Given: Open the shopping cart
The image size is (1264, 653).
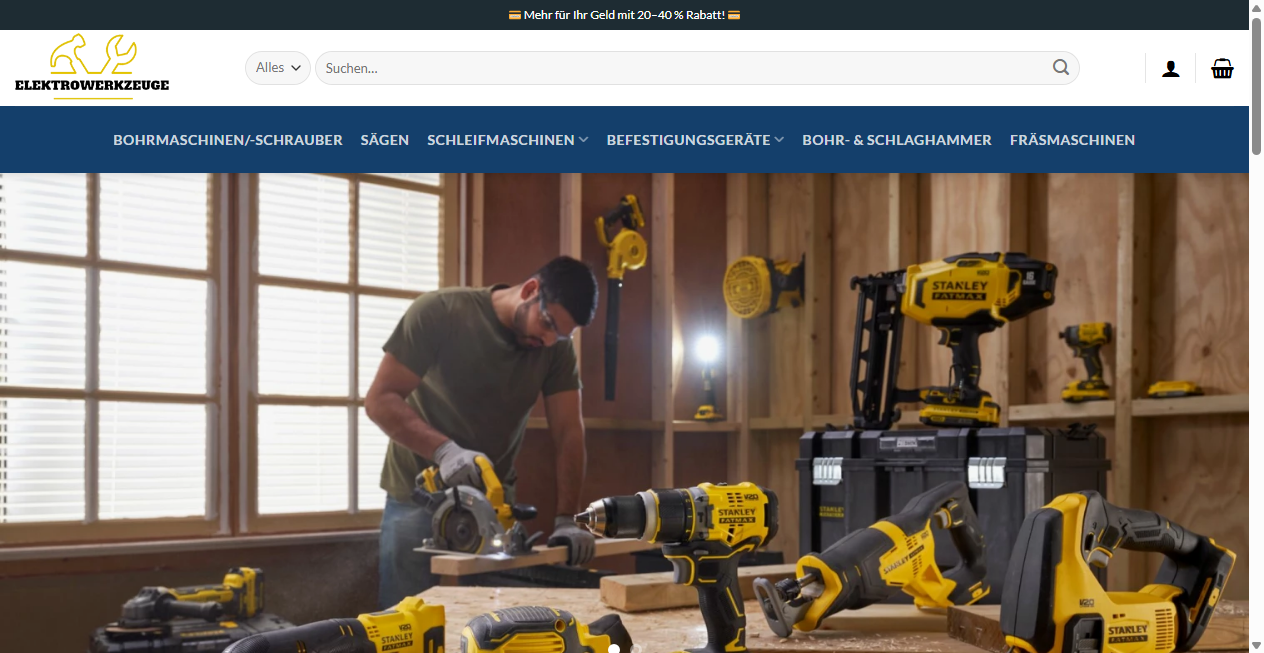Looking at the screenshot, I should [x=1222, y=67].
